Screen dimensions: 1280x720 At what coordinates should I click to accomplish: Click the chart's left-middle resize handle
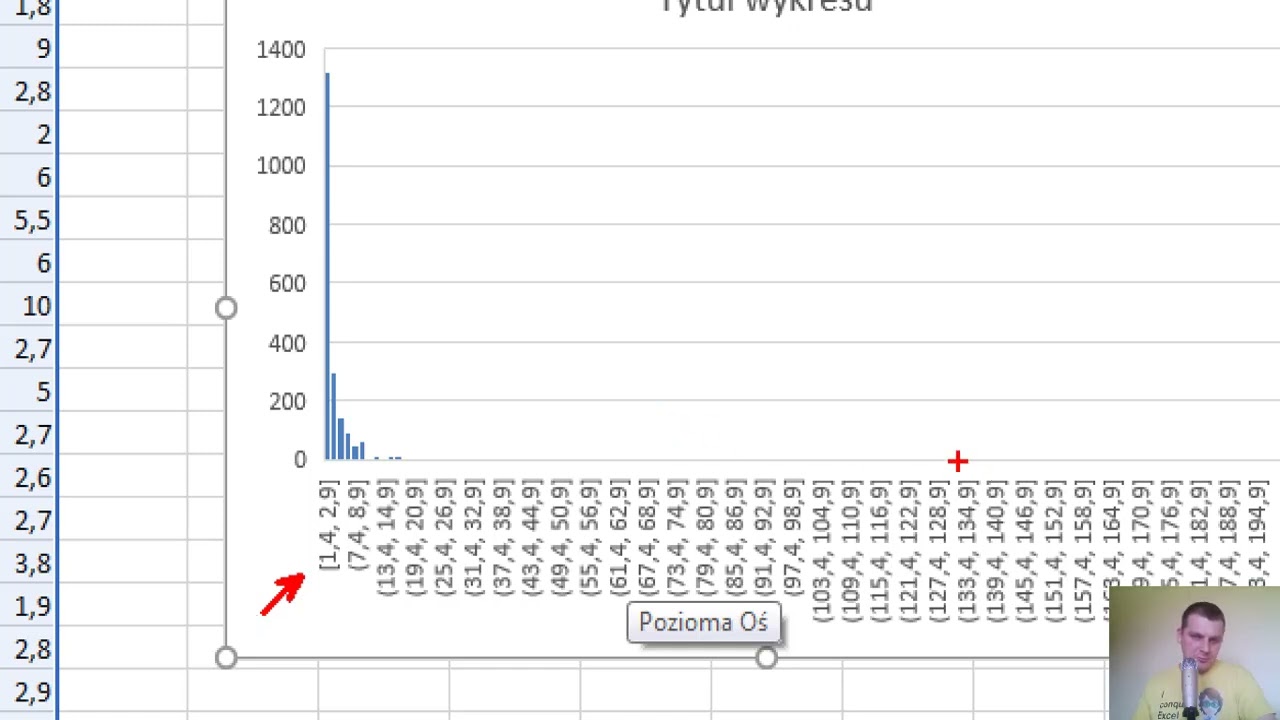[226, 308]
